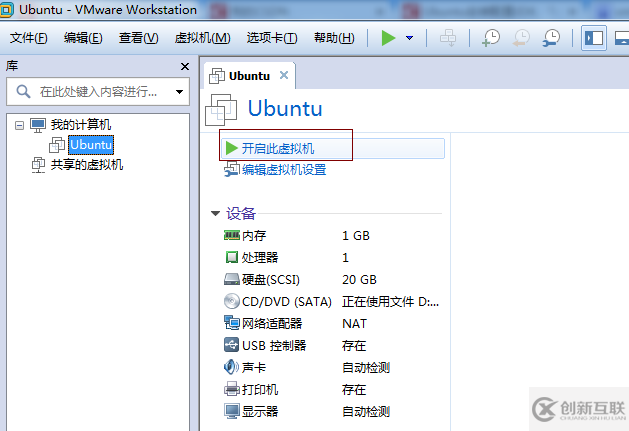Click the computer icon beside 我的计算机
This screenshot has width=629, height=431.
coord(38,125)
